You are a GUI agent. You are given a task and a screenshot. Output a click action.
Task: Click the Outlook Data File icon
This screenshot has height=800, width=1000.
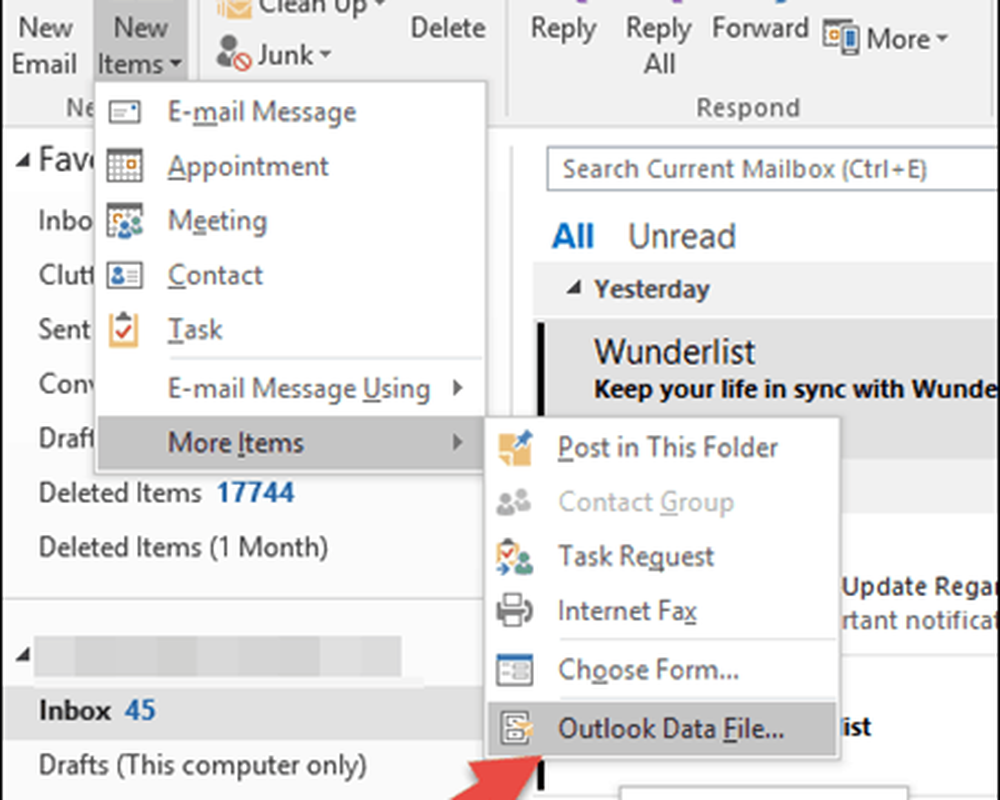coord(515,729)
